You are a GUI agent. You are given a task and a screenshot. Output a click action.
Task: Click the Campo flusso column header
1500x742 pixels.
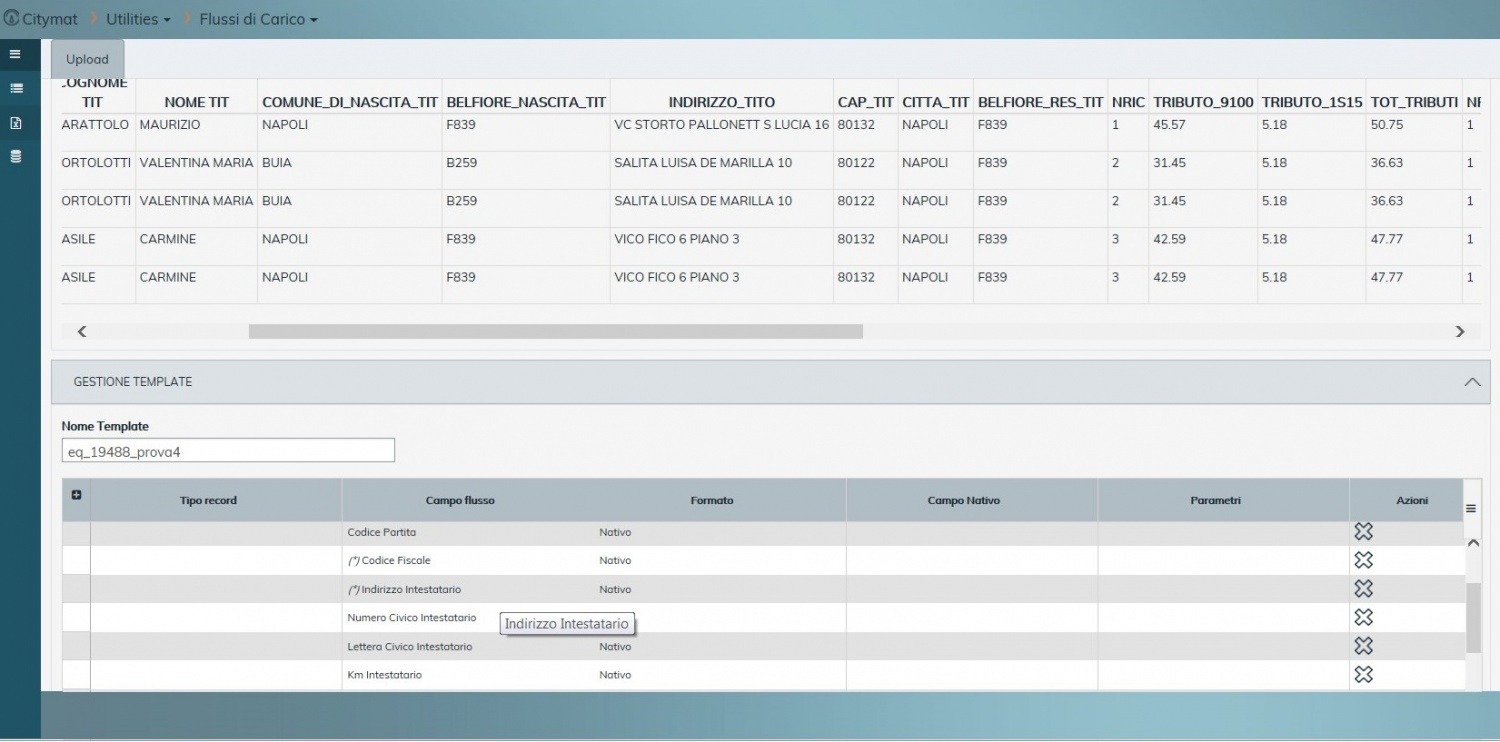[x=460, y=500]
